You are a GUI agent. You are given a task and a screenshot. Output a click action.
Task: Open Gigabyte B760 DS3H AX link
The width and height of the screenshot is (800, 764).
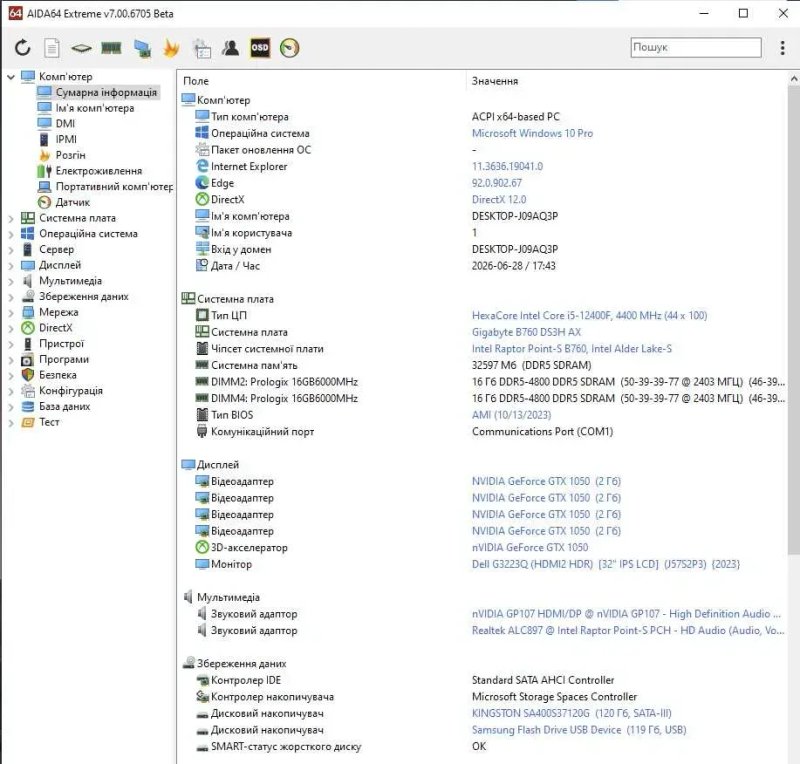(x=526, y=332)
